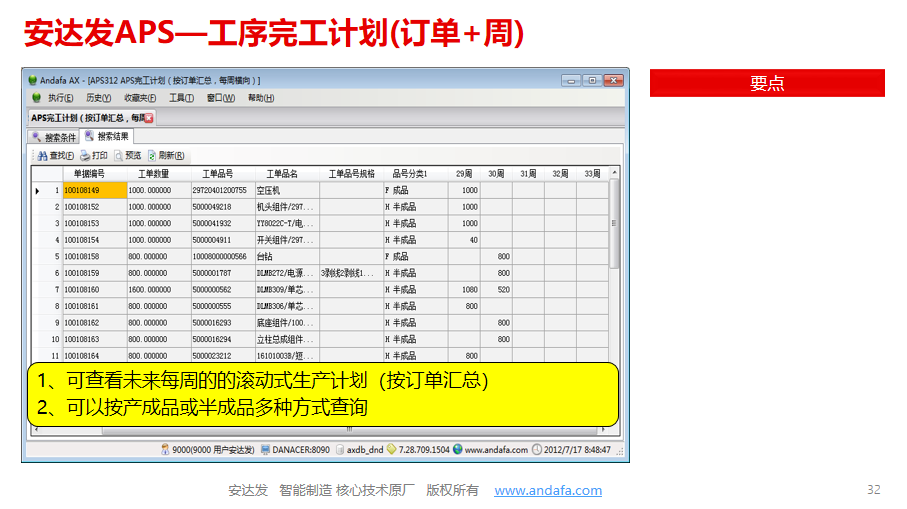This screenshot has width=907, height=509.
Task: Click product name cell 空压机
Action: (287, 190)
